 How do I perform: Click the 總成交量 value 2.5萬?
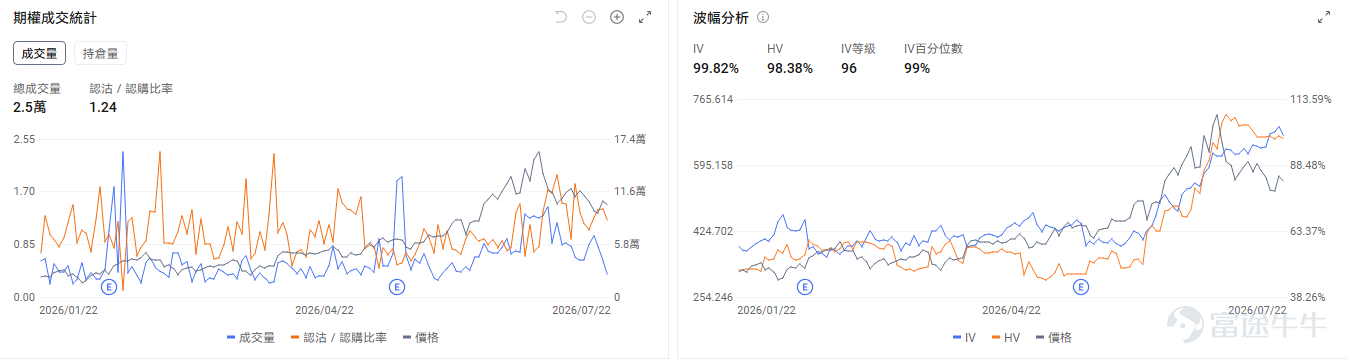pyautogui.click(x=30, y=107)
